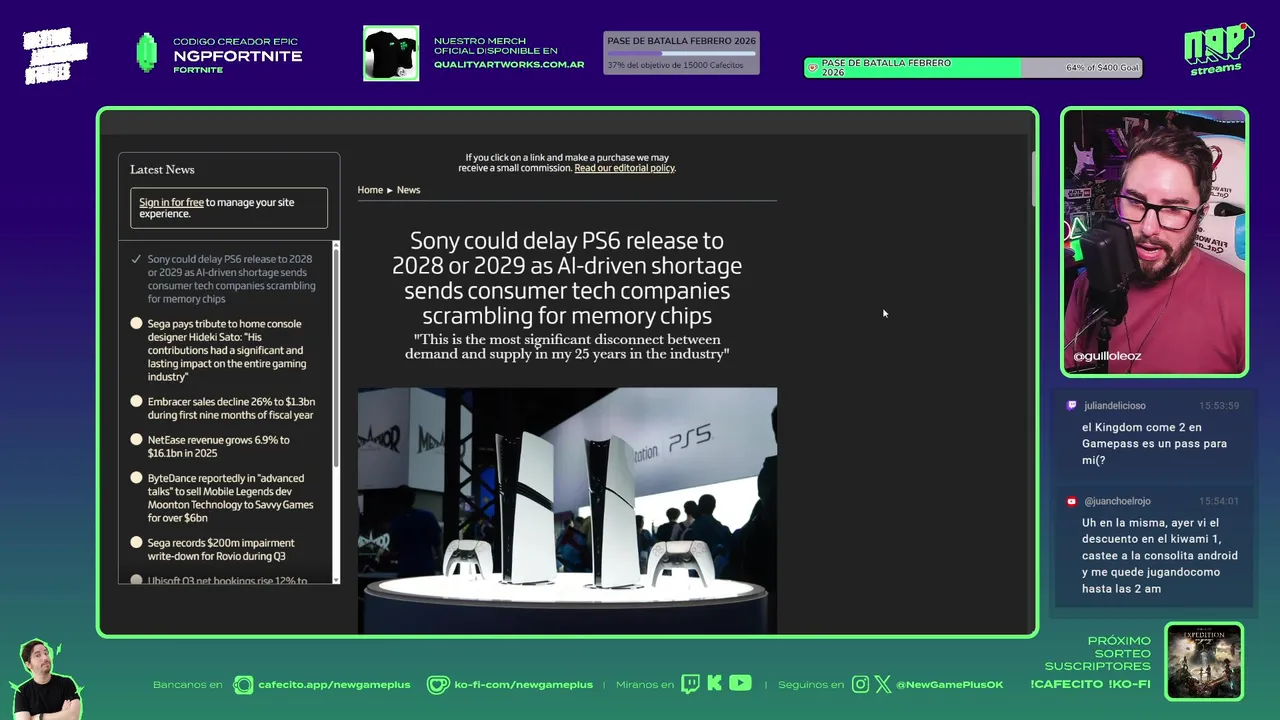Click the article subtitle quote about disconnect
The image size is (1280, 720).
point(567,347)
